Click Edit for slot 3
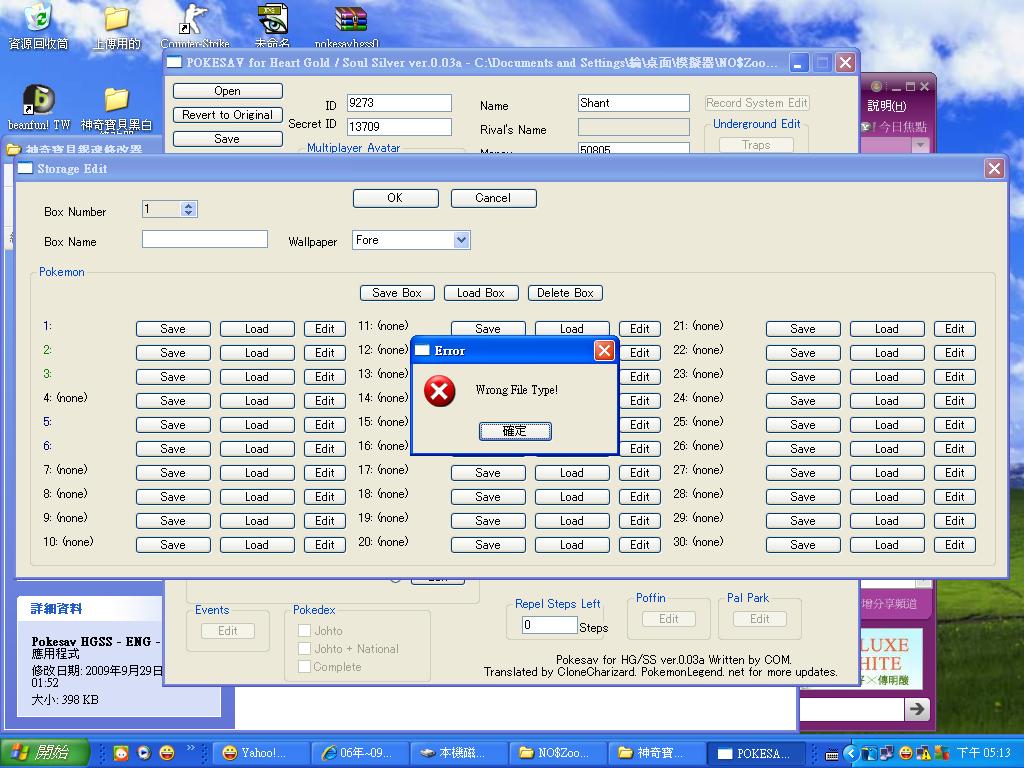 coord(325,377)
